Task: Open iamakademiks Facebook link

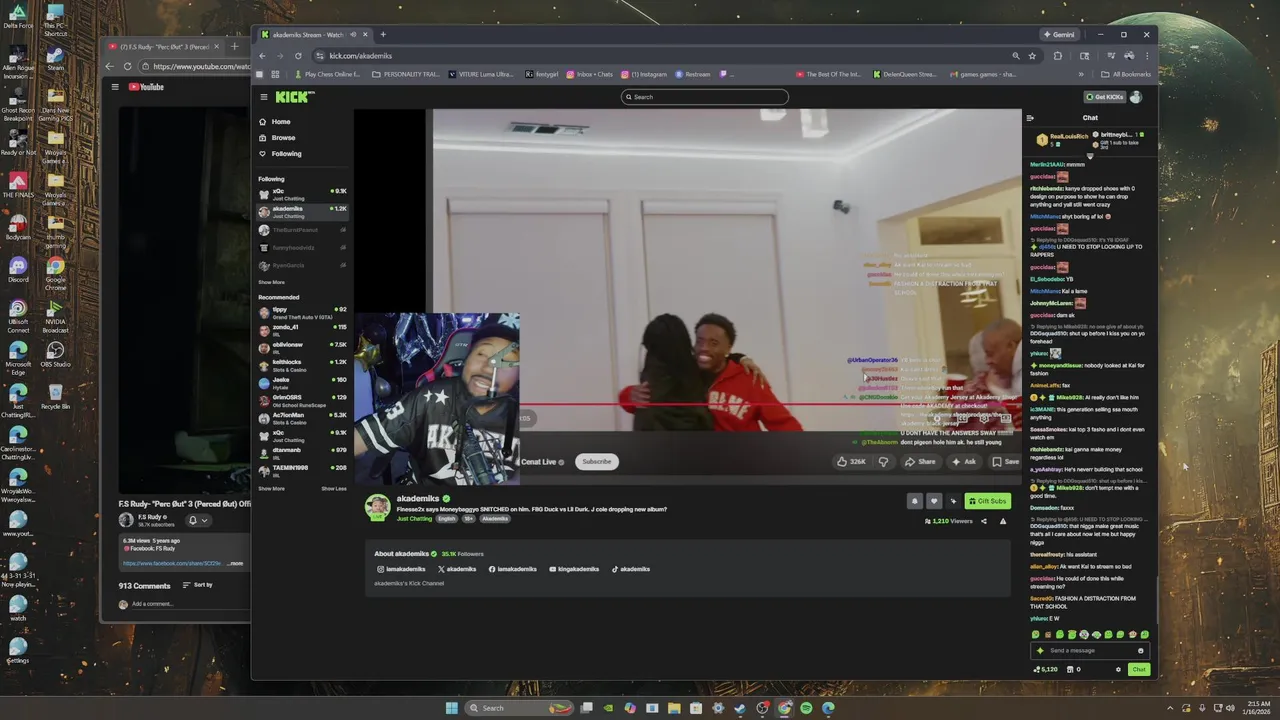Action: click(x=512, y=569)
